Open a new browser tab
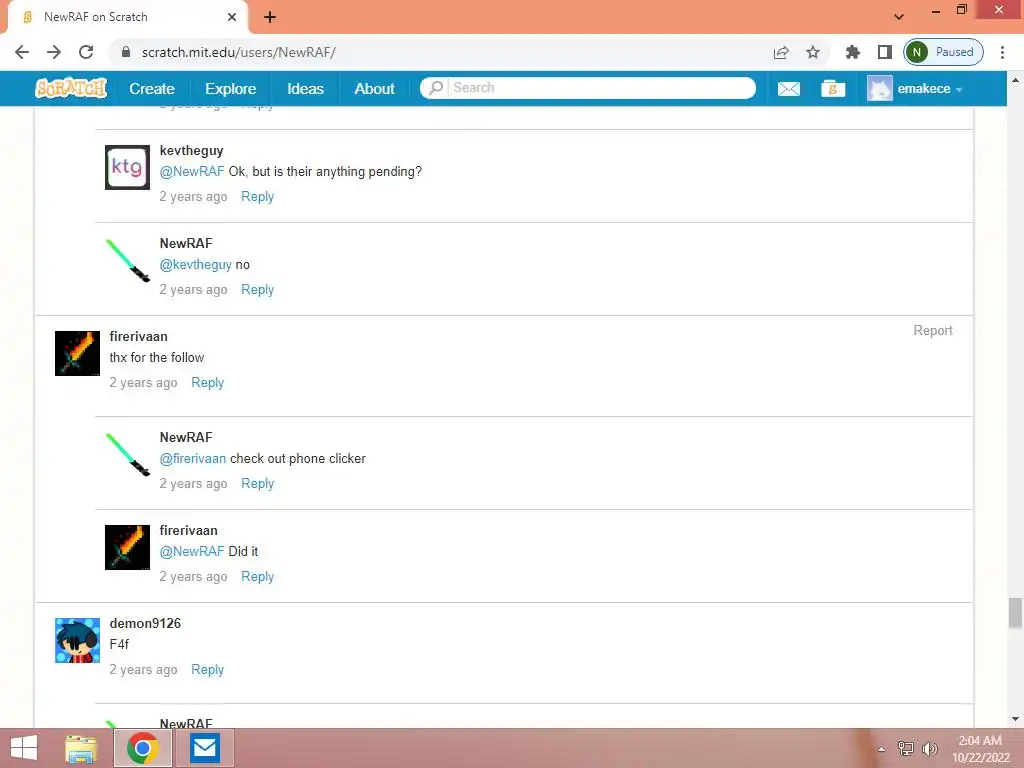Viewport: 1024px width, 768px height. point(270,17)
